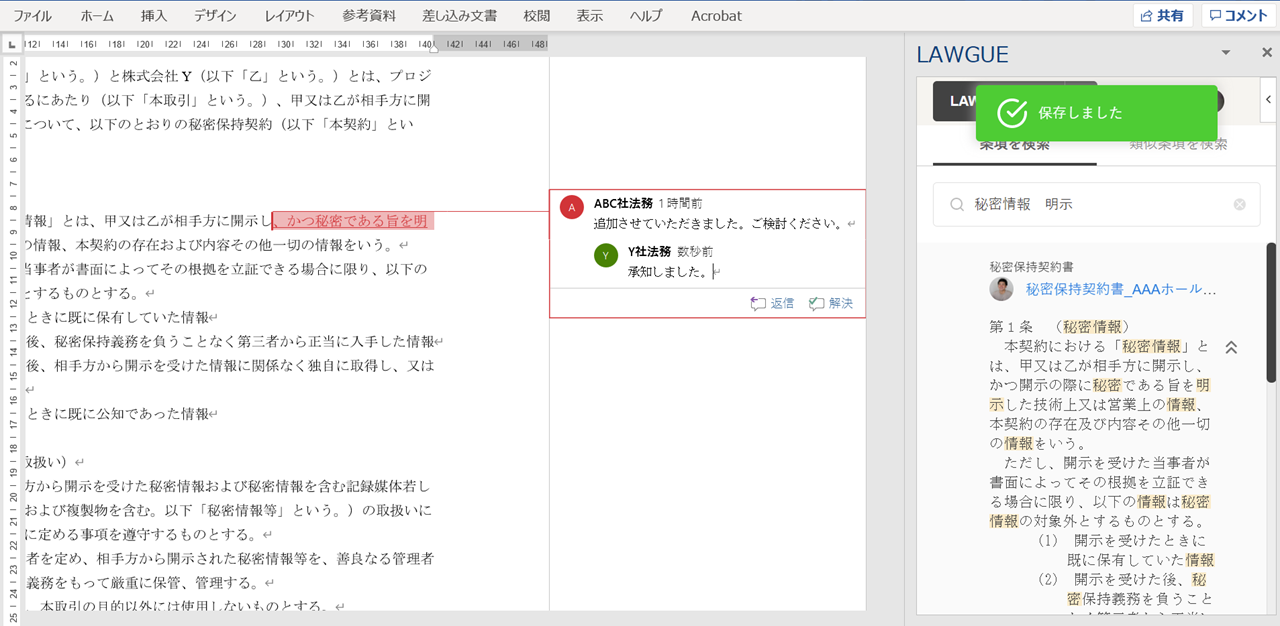This screenshot has width=1280, height=626.
Task: Click the LAWGUE results scrollbar
Action: pos(1271,312)
